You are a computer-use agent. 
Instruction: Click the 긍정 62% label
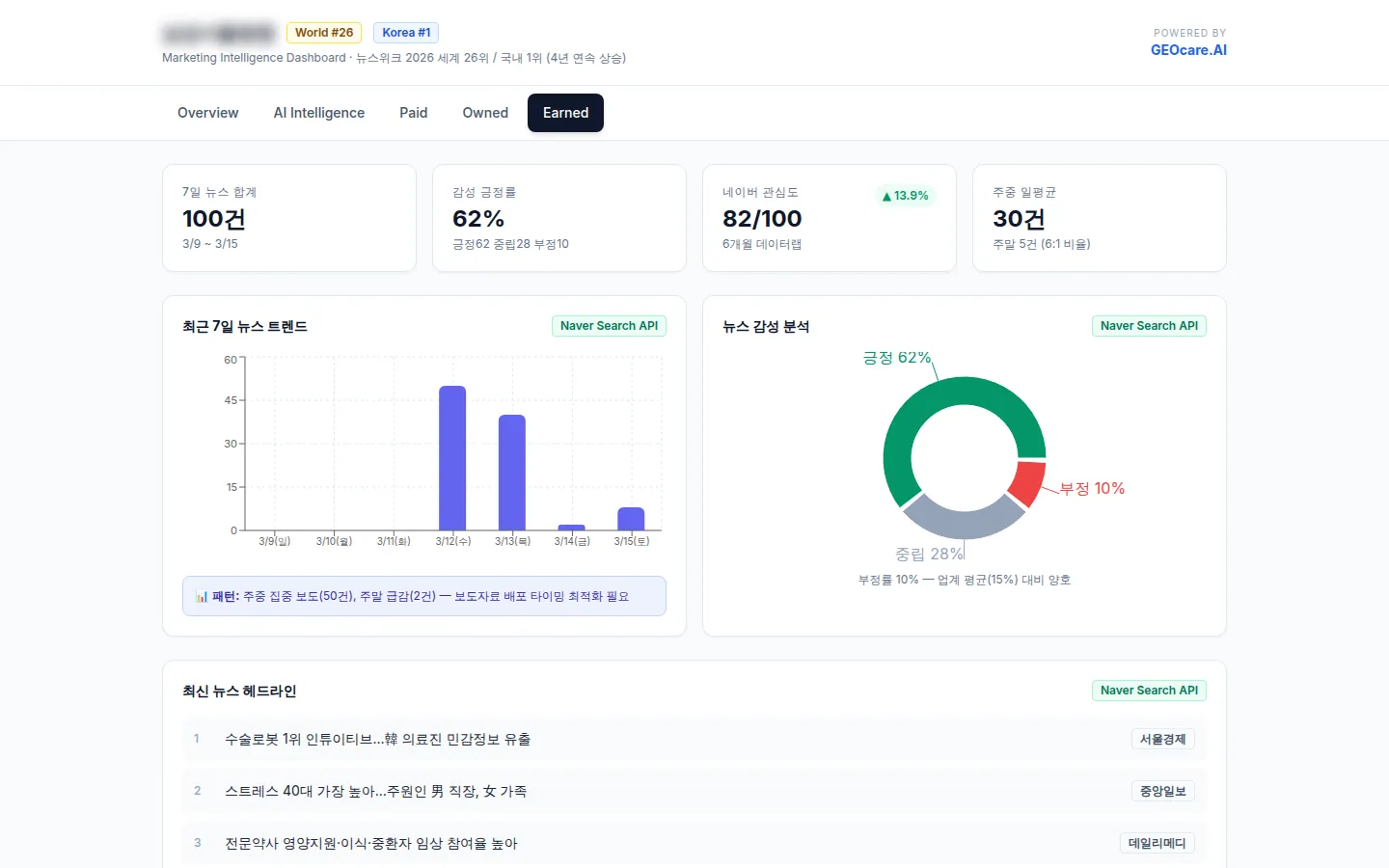897,358
